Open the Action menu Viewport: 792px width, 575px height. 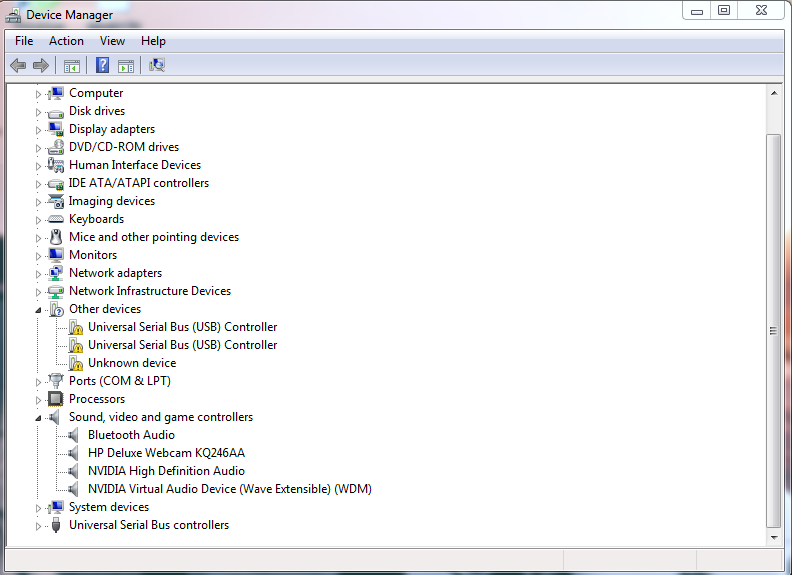pos(66,41)
